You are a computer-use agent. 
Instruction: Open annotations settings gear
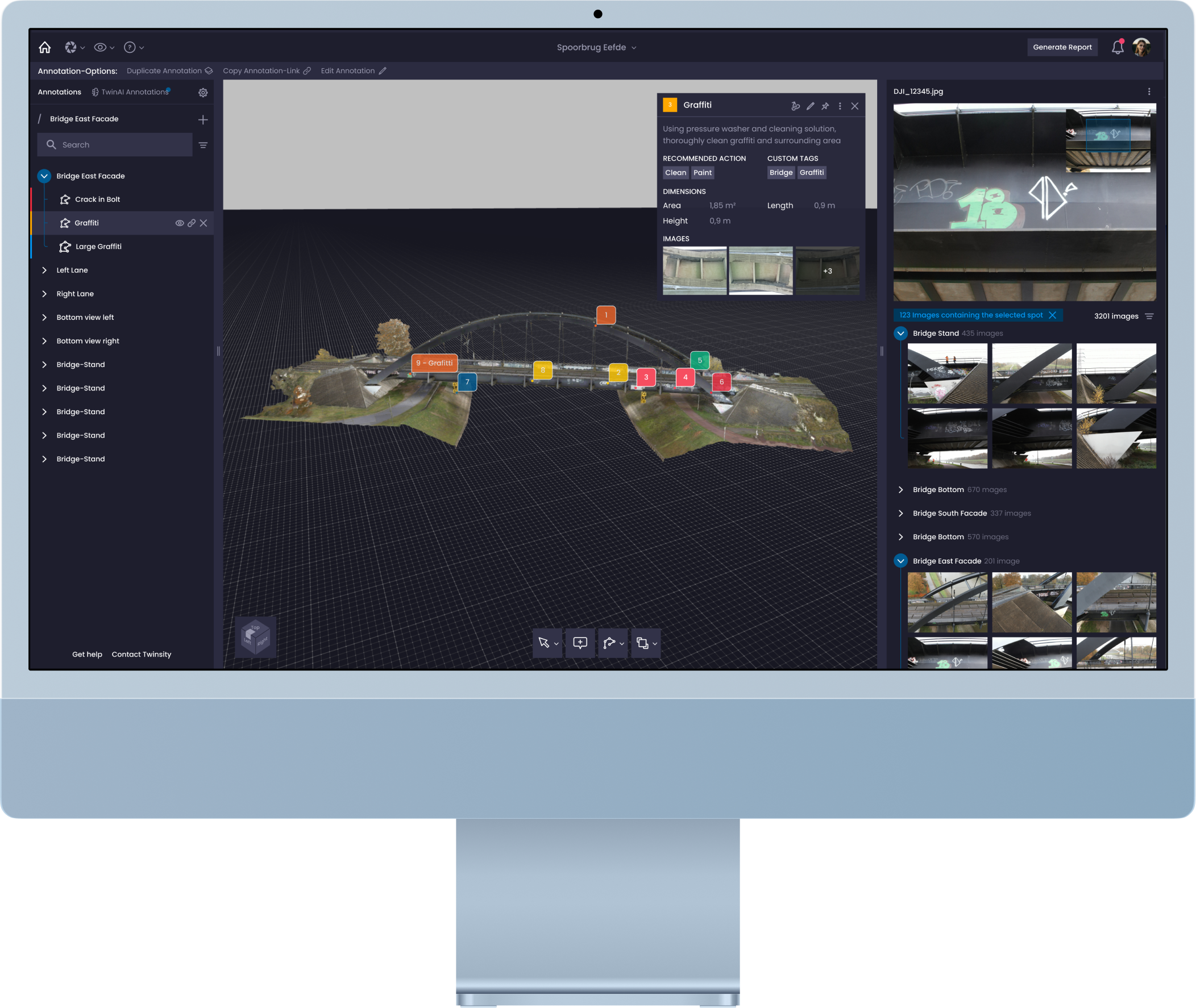coord(203,93)
